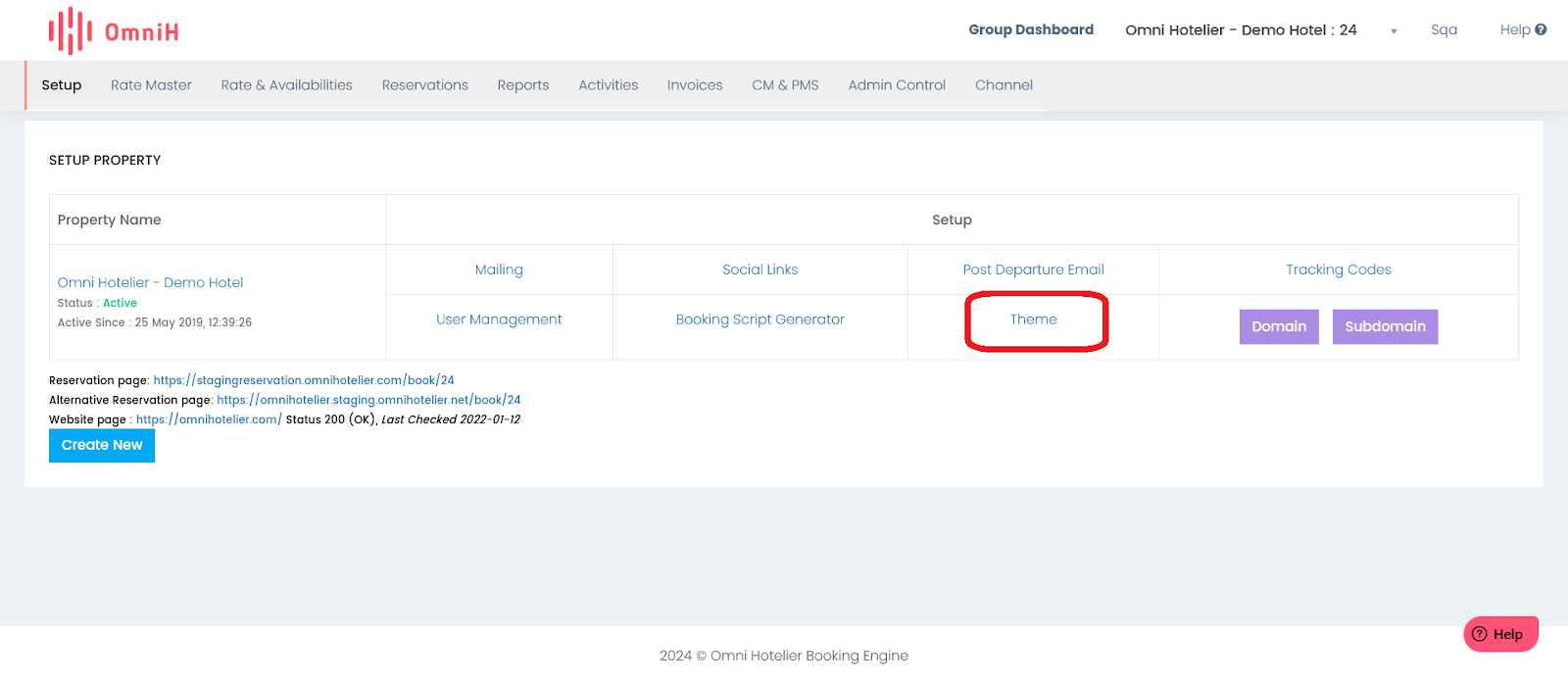Open the CM & PMS tab
The width and height of the screenshot is (1568, 684).
(785, 85)
